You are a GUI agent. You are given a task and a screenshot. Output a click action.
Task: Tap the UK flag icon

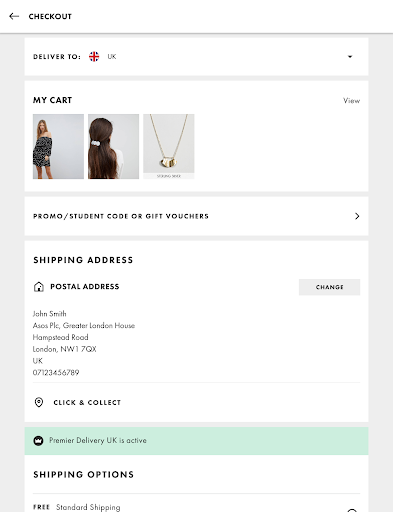pos(94,57)
